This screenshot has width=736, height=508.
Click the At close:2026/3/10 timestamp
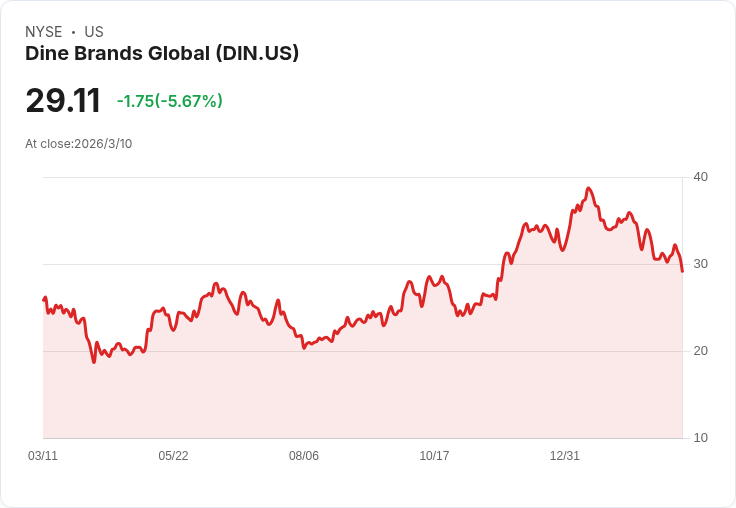click(78, 144)
